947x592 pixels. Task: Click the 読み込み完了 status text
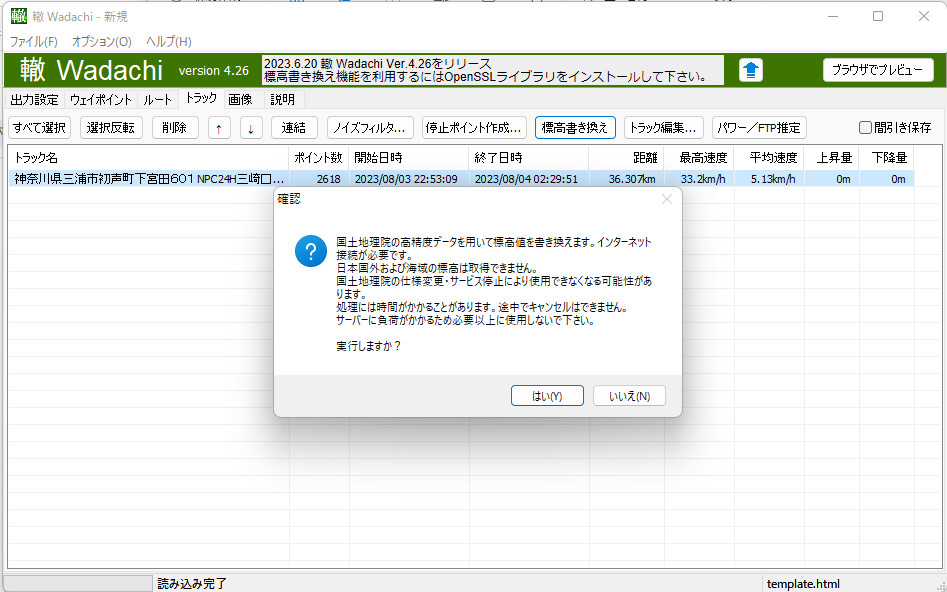[x=192, y=584]
